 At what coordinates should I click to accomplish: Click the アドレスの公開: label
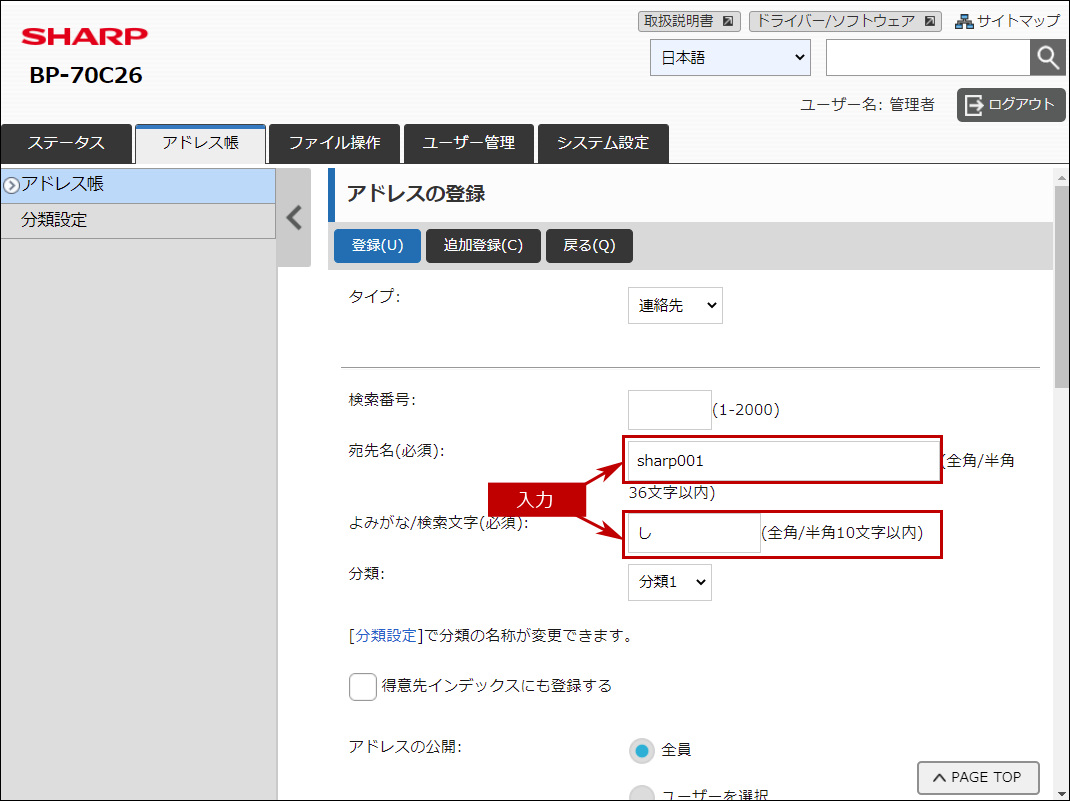point(405,747)
